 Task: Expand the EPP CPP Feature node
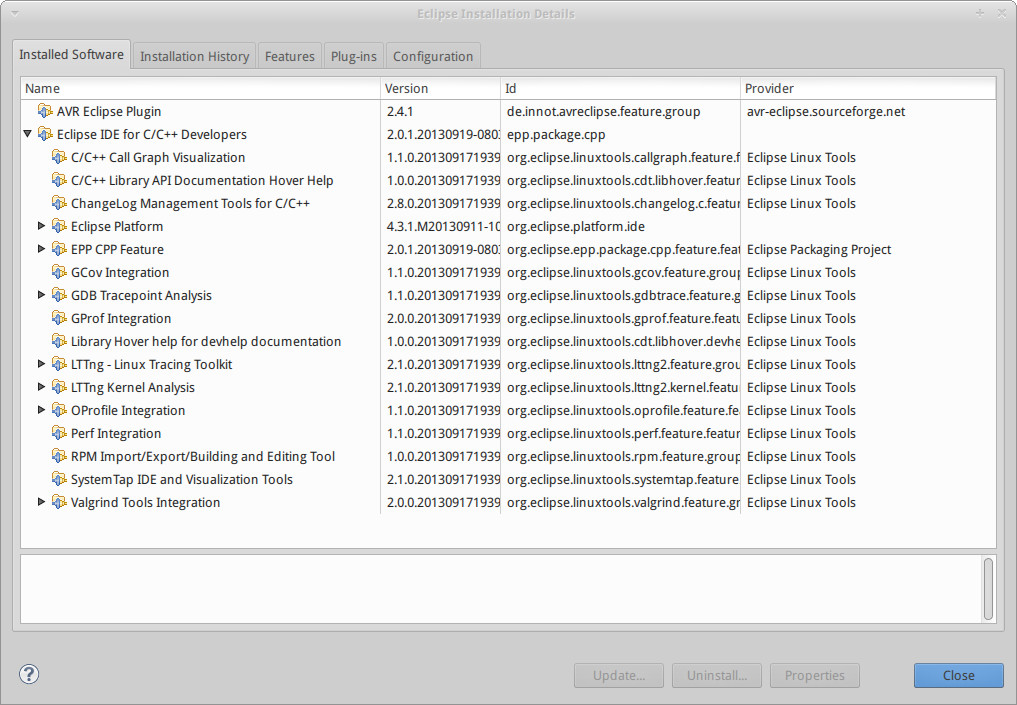[x=42, y=248]
